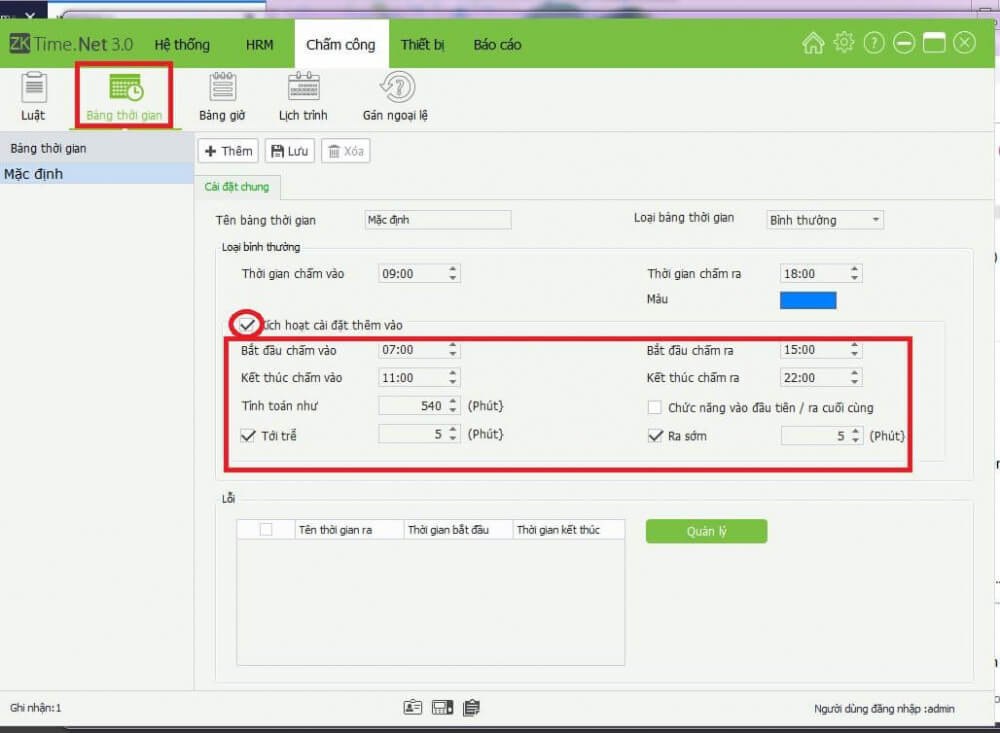This screenshot has width=1000, height=733.
Task: Click the clipboard report icon in the status bar
Action: (470, 707)
